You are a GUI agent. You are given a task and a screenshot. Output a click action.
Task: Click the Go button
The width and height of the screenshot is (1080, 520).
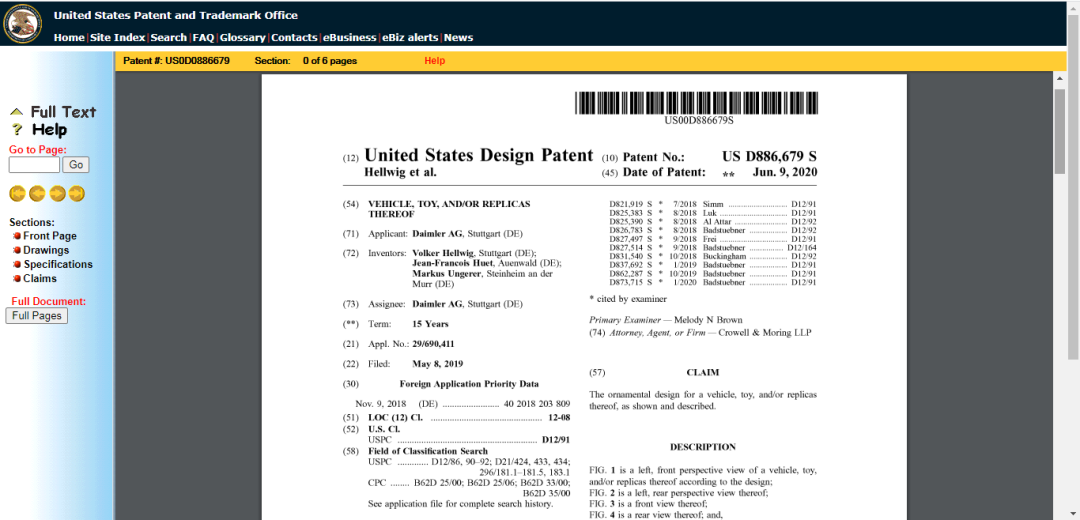(76, 165)
